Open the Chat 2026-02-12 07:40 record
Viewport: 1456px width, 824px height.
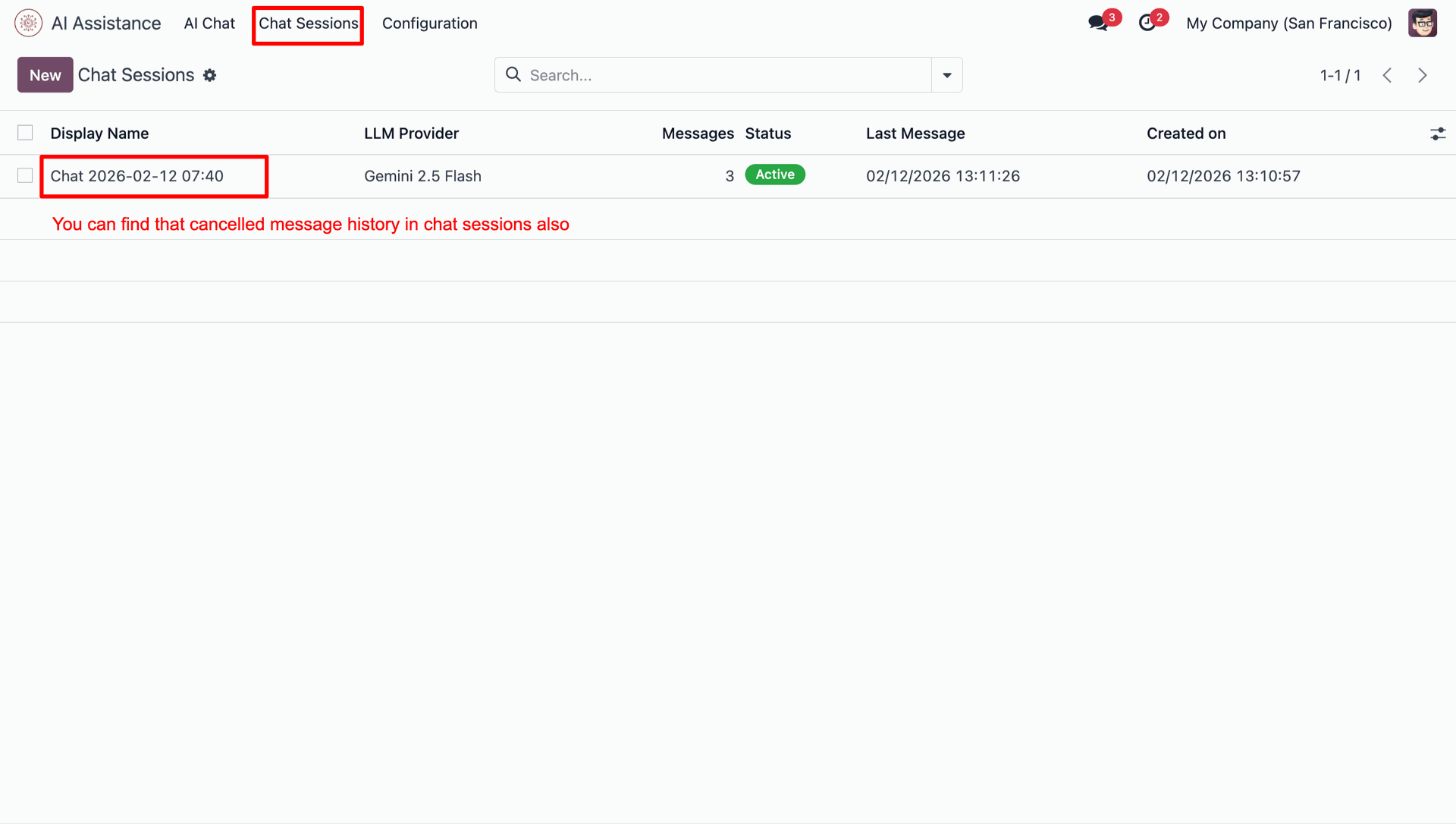137,176
